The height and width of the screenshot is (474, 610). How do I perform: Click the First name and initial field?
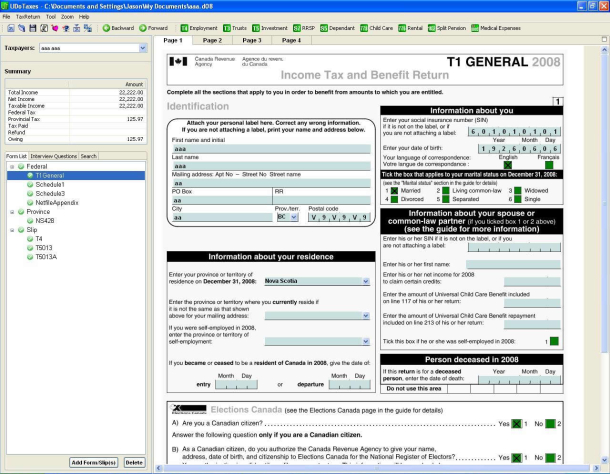coord(271,149)
